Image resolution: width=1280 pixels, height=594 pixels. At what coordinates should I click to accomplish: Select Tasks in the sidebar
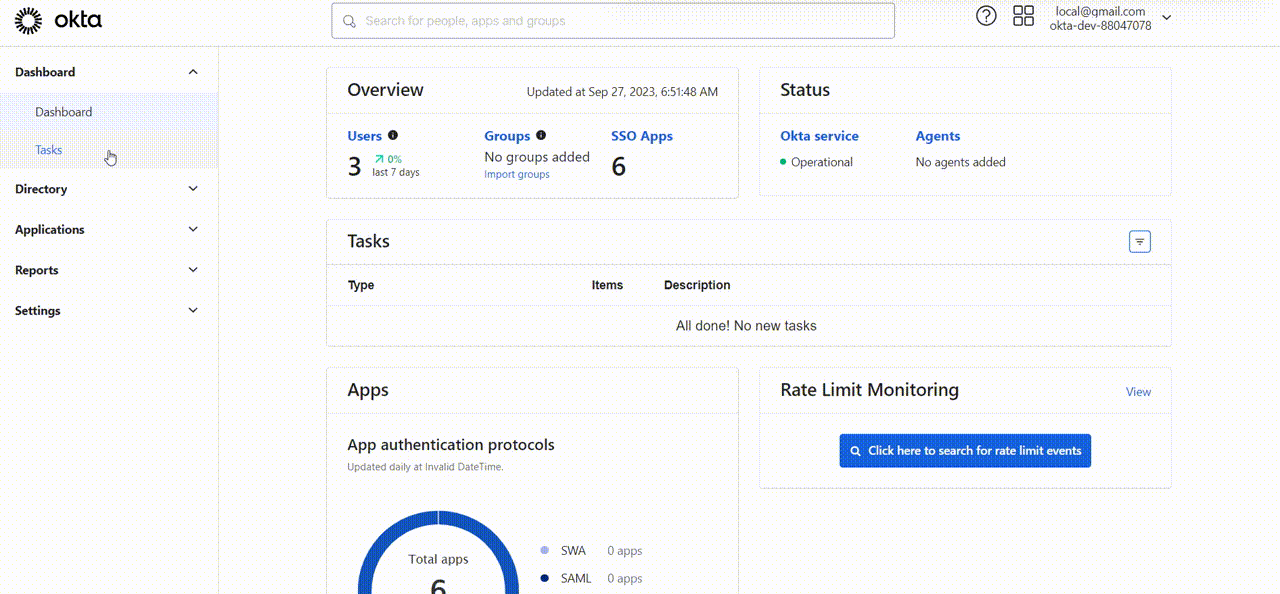49,150
